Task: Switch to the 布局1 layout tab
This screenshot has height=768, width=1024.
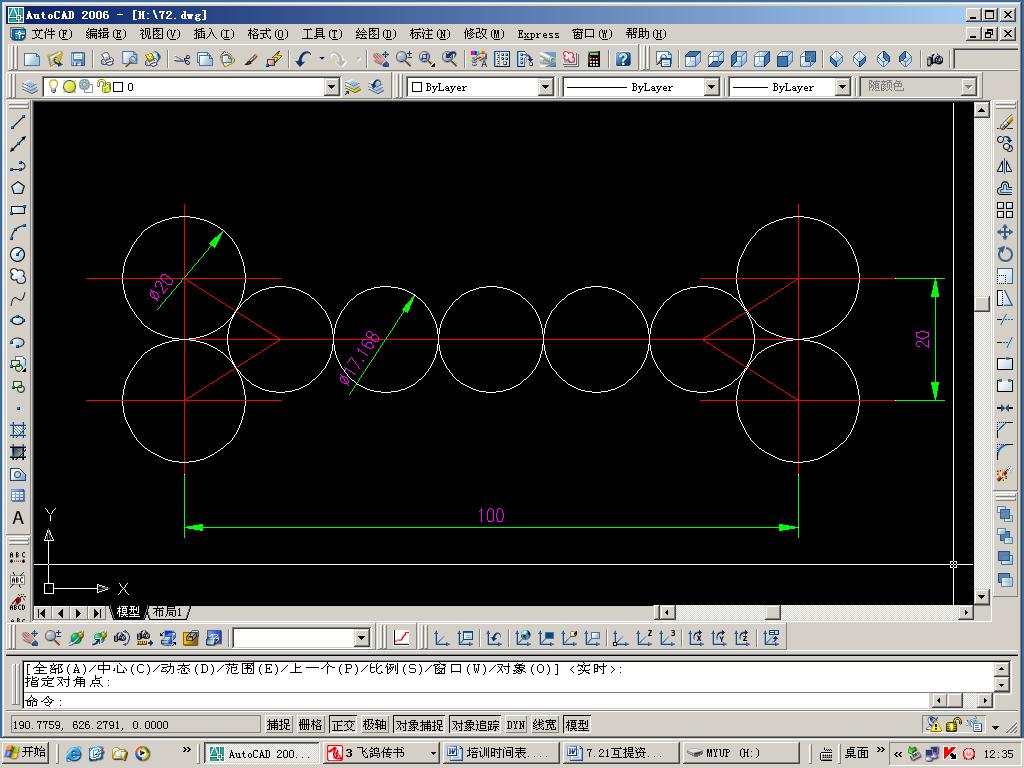Action: (x=168, y=612)
